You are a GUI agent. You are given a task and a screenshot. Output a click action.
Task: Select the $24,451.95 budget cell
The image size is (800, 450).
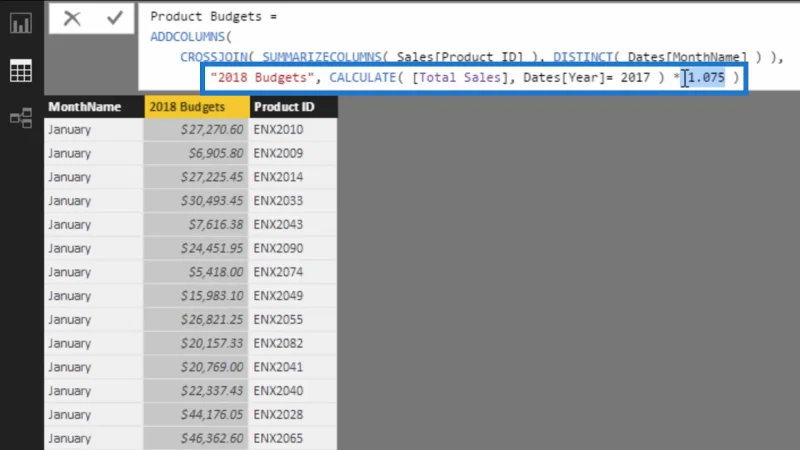pos(196,248)
